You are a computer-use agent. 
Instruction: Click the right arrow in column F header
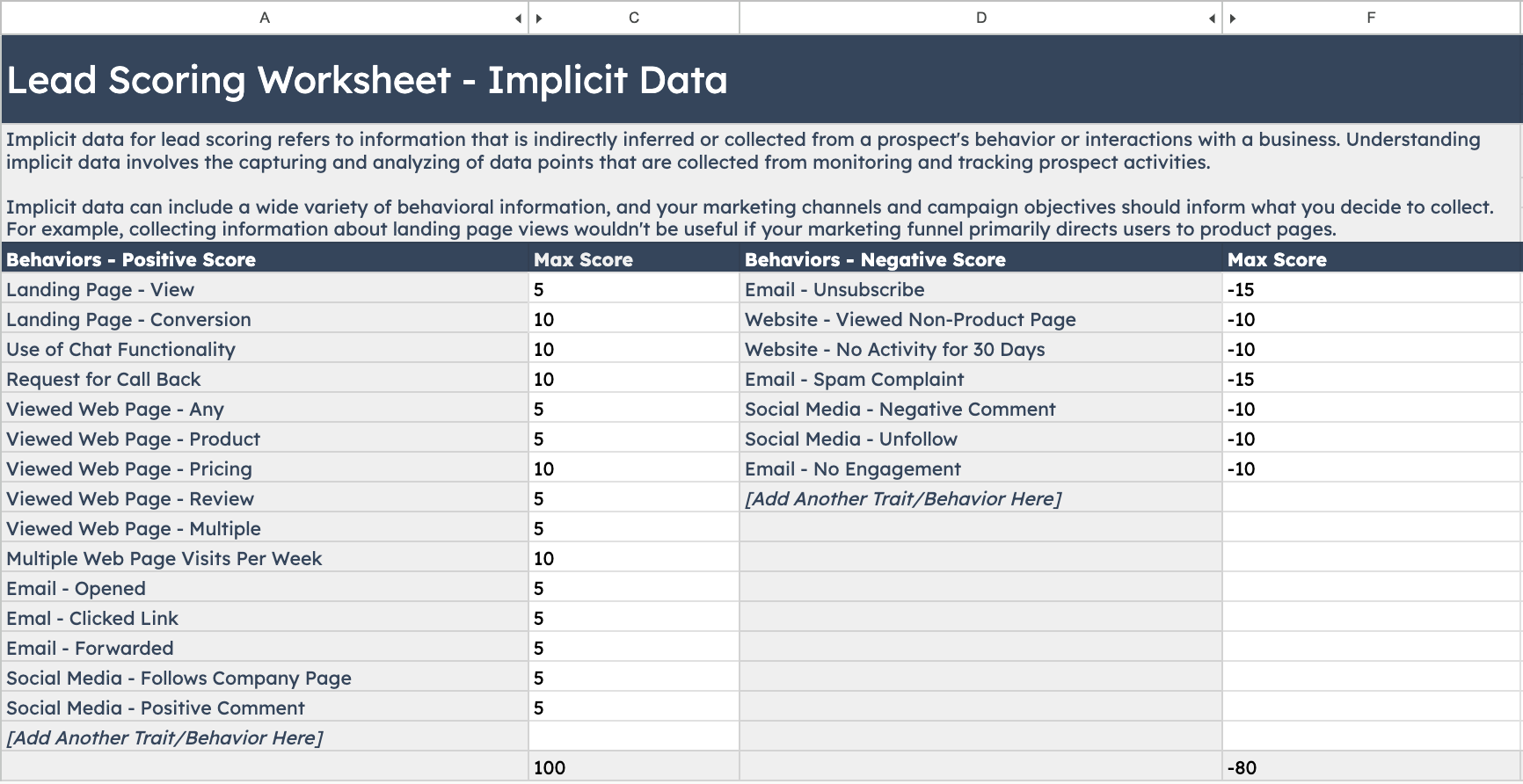[1233, 18]
